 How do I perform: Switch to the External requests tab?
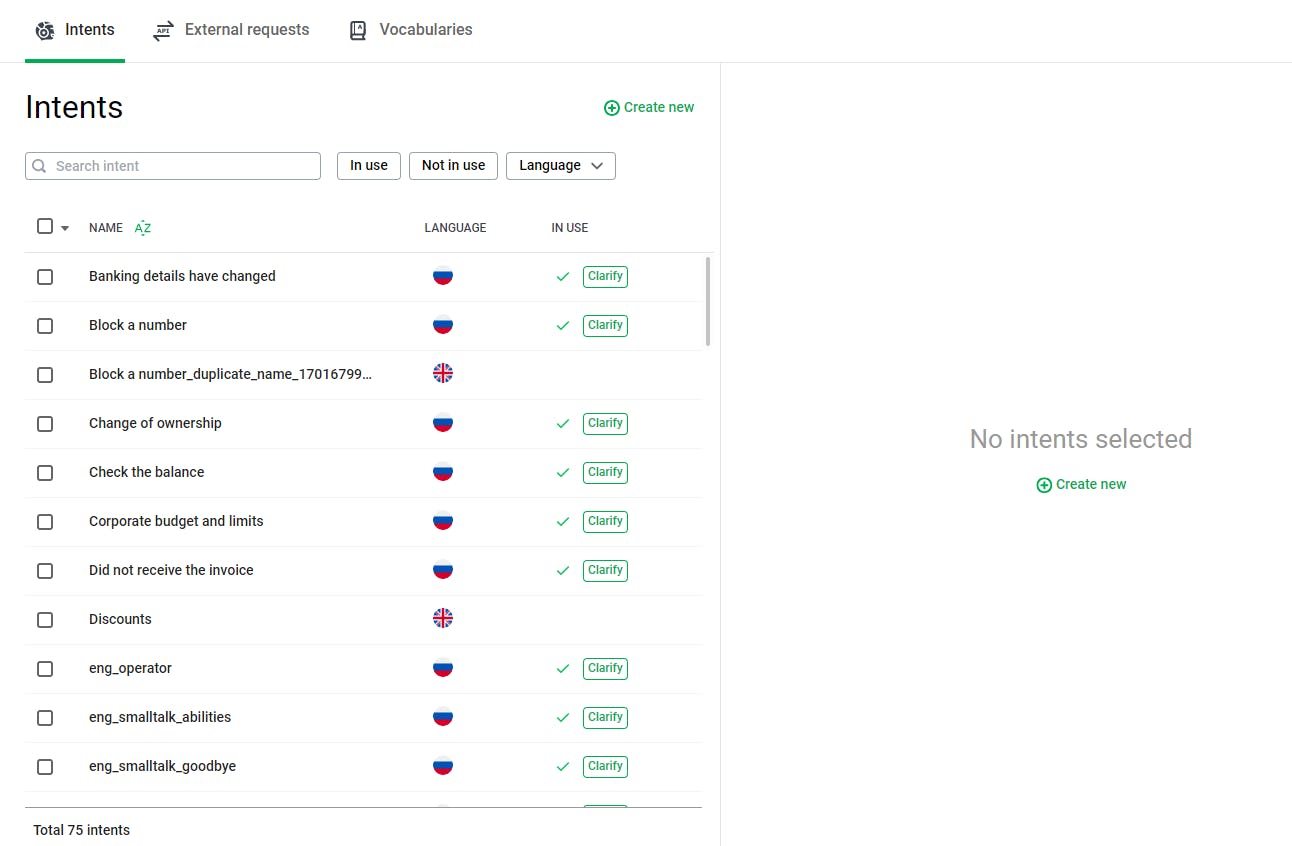[x=231, y=30]
